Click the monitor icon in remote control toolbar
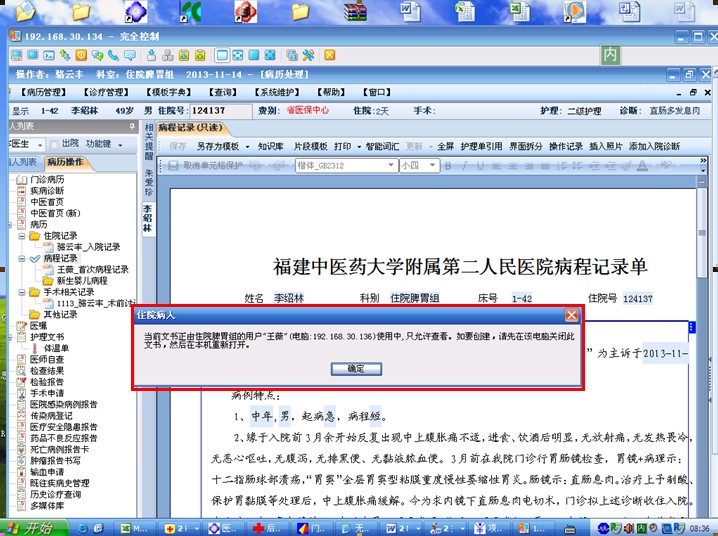The image size is (718, 536). pos(33,55)
